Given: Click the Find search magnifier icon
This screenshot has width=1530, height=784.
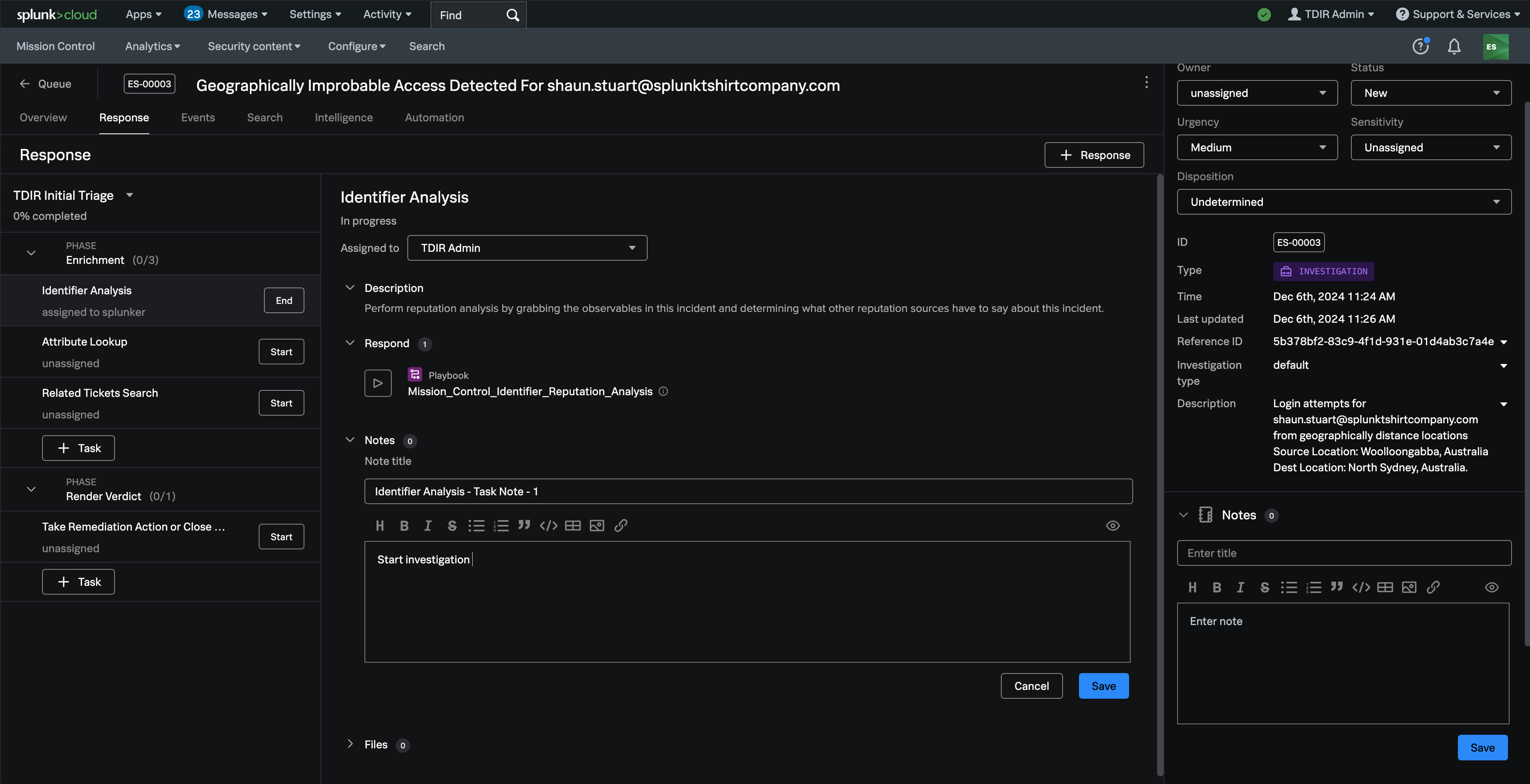Looking at the screenshot, I should point(513,15).
